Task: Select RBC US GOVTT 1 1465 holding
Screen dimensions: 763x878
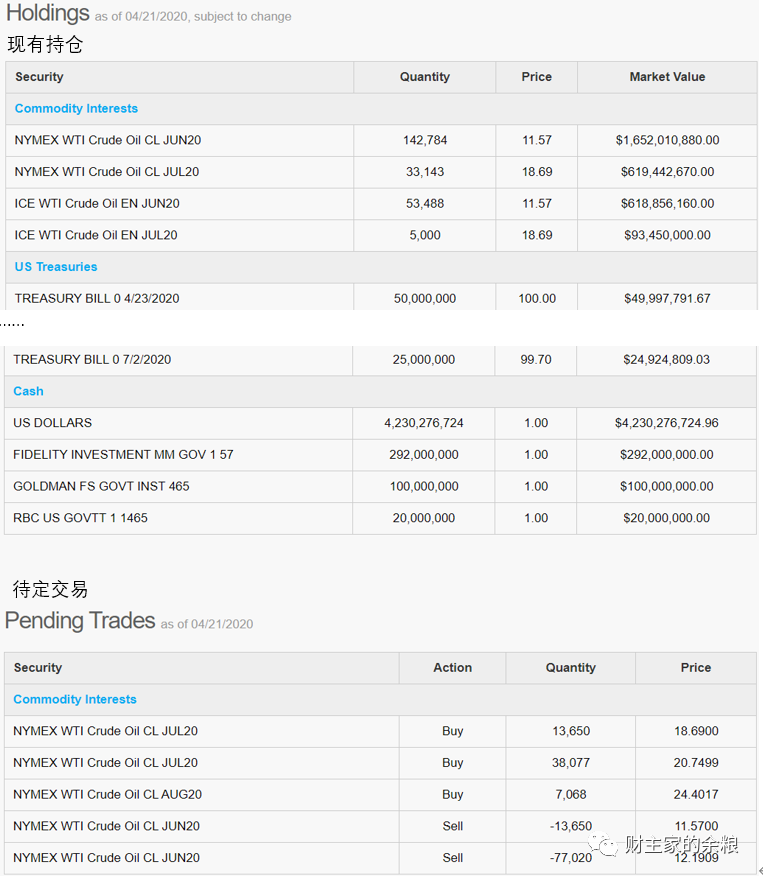Action: click(80, 518)
